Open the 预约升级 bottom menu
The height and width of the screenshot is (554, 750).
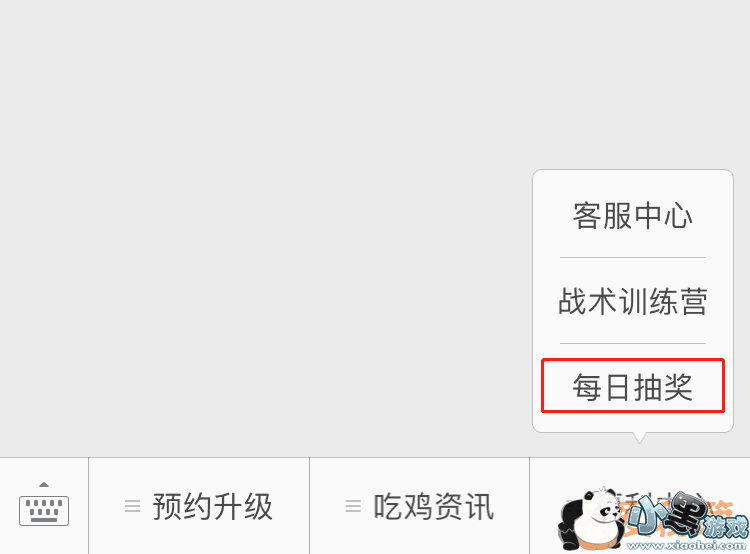199,506
